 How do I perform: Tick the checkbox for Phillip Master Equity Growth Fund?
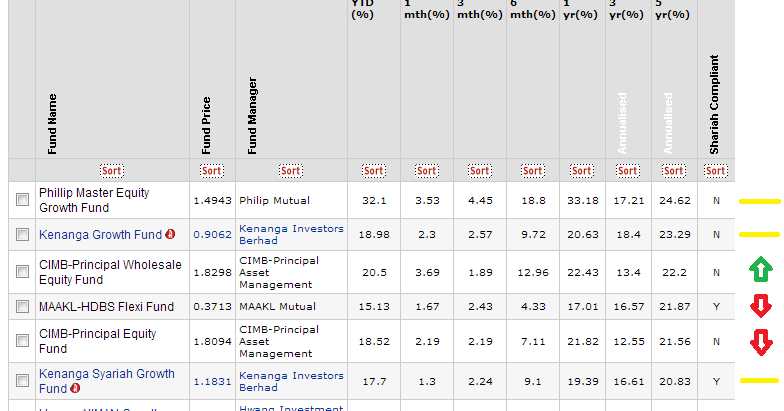(22, 200)
